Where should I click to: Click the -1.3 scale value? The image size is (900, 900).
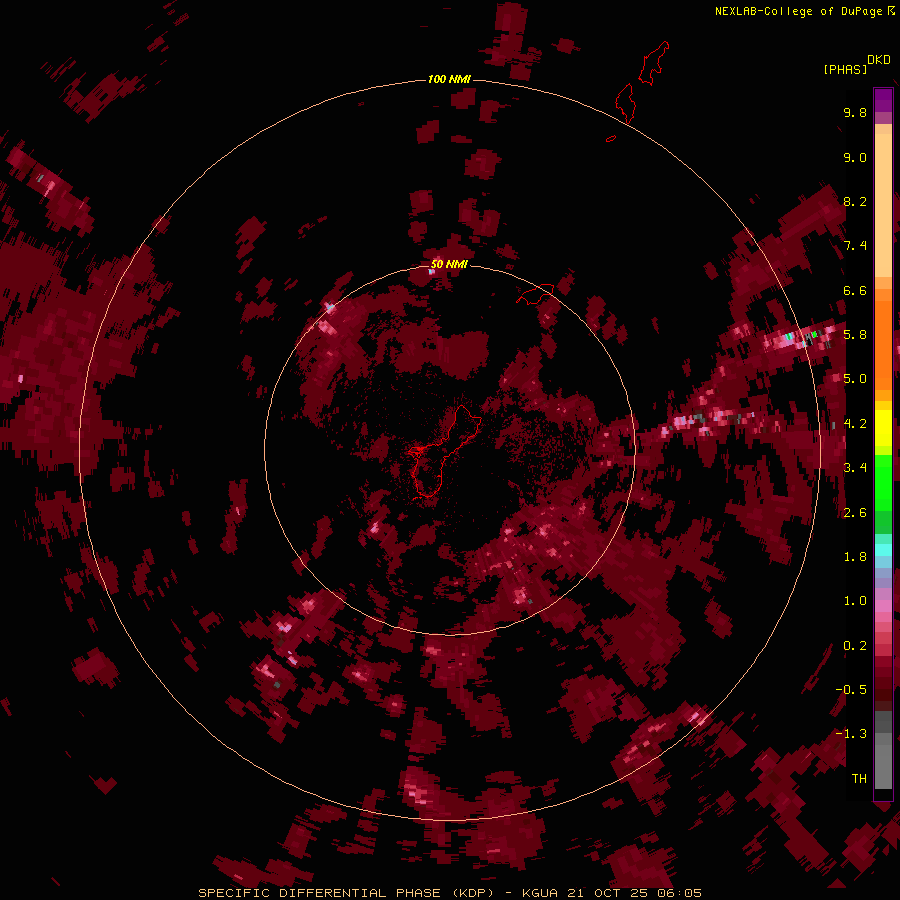tap(851, 734)
